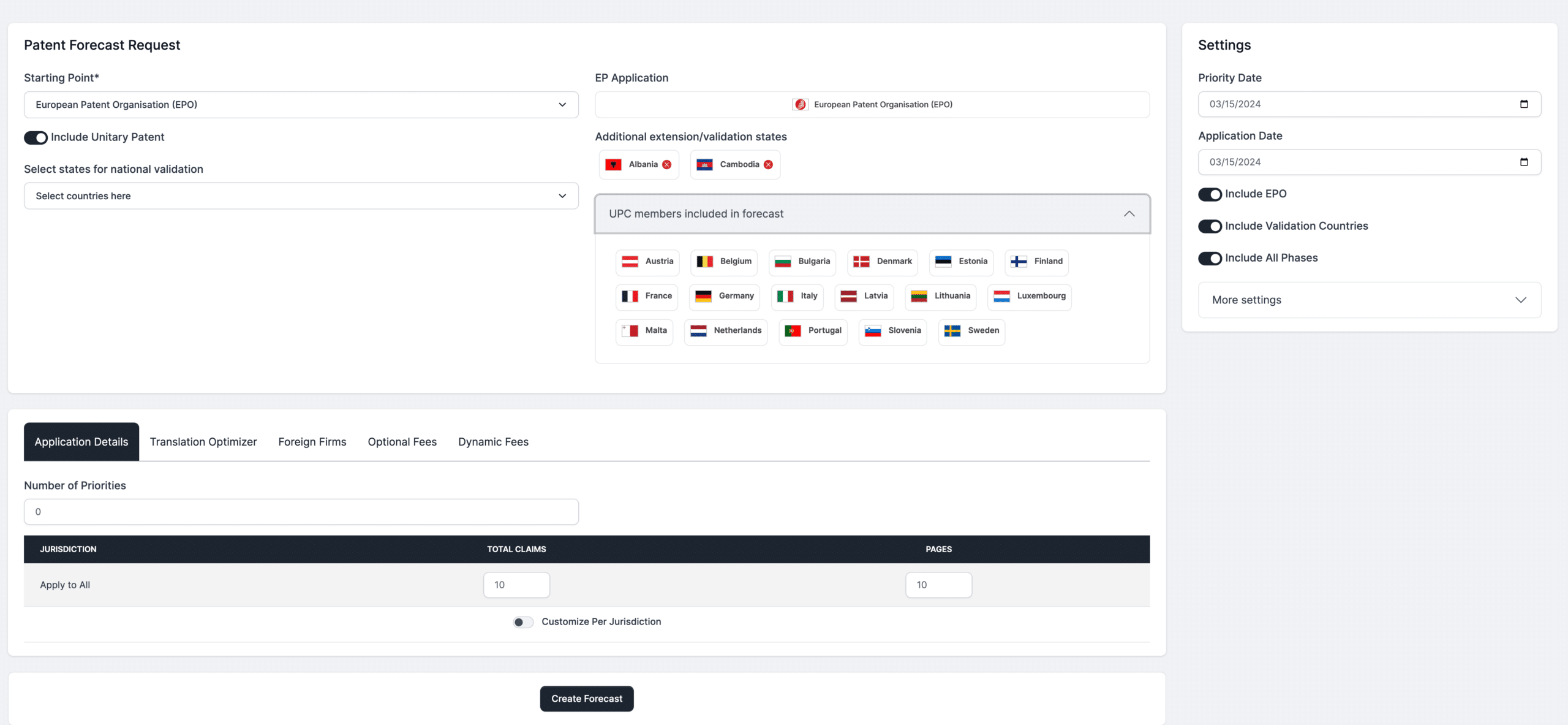The height and width of the screenshot is (725, 1568).
Task: Remove Cambodia from extension states
Action: [x=768, y=164]
